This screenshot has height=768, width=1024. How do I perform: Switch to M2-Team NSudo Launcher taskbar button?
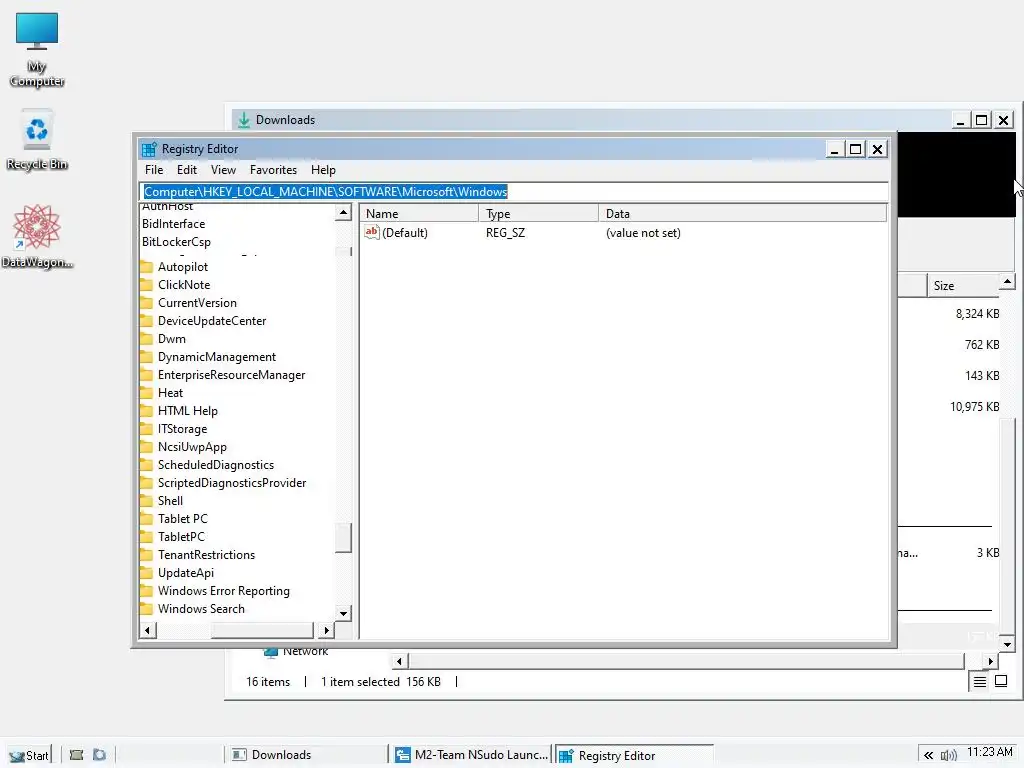click(x=472, y=755)
